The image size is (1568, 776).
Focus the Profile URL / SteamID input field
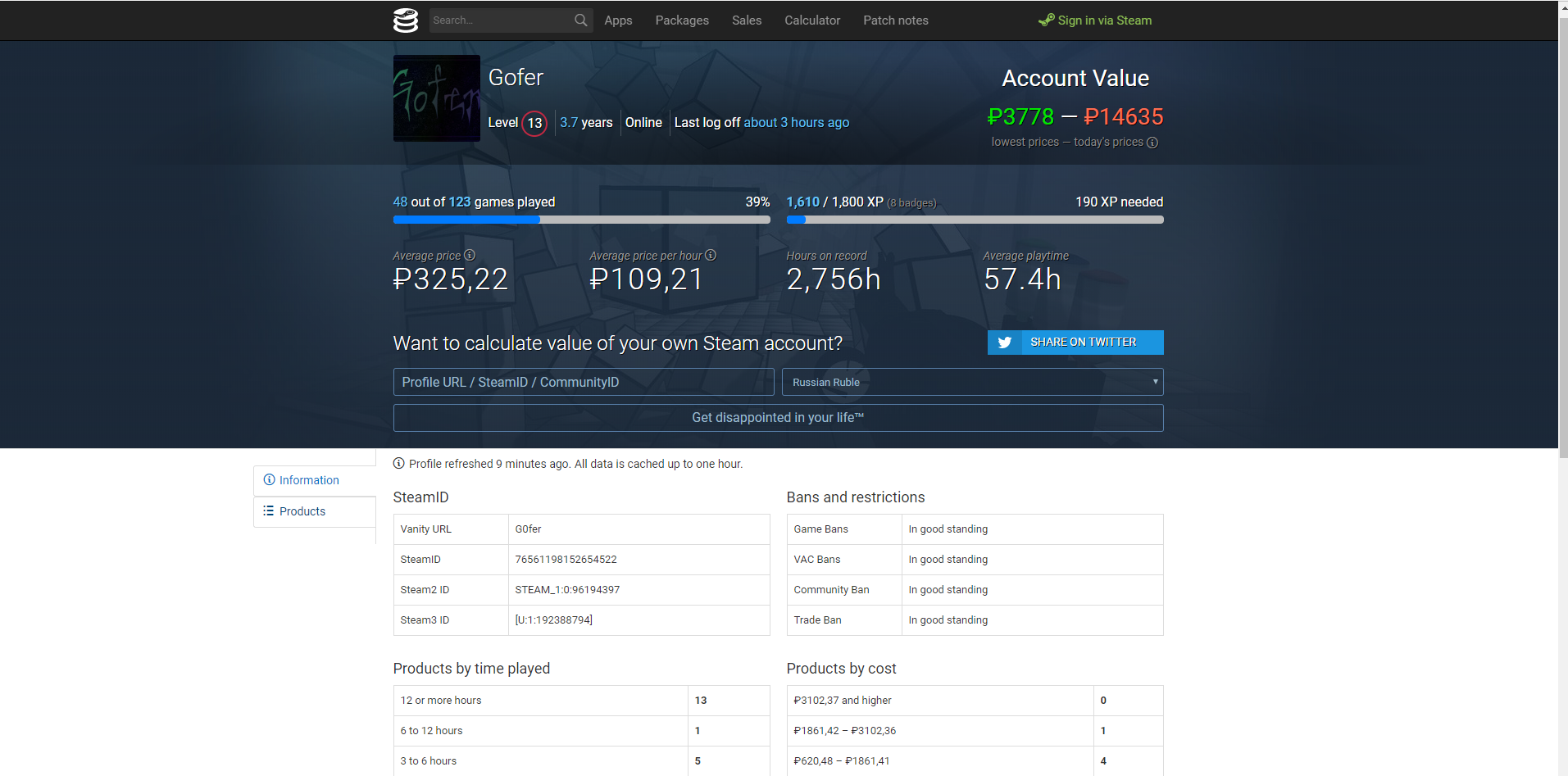(583, 382)
